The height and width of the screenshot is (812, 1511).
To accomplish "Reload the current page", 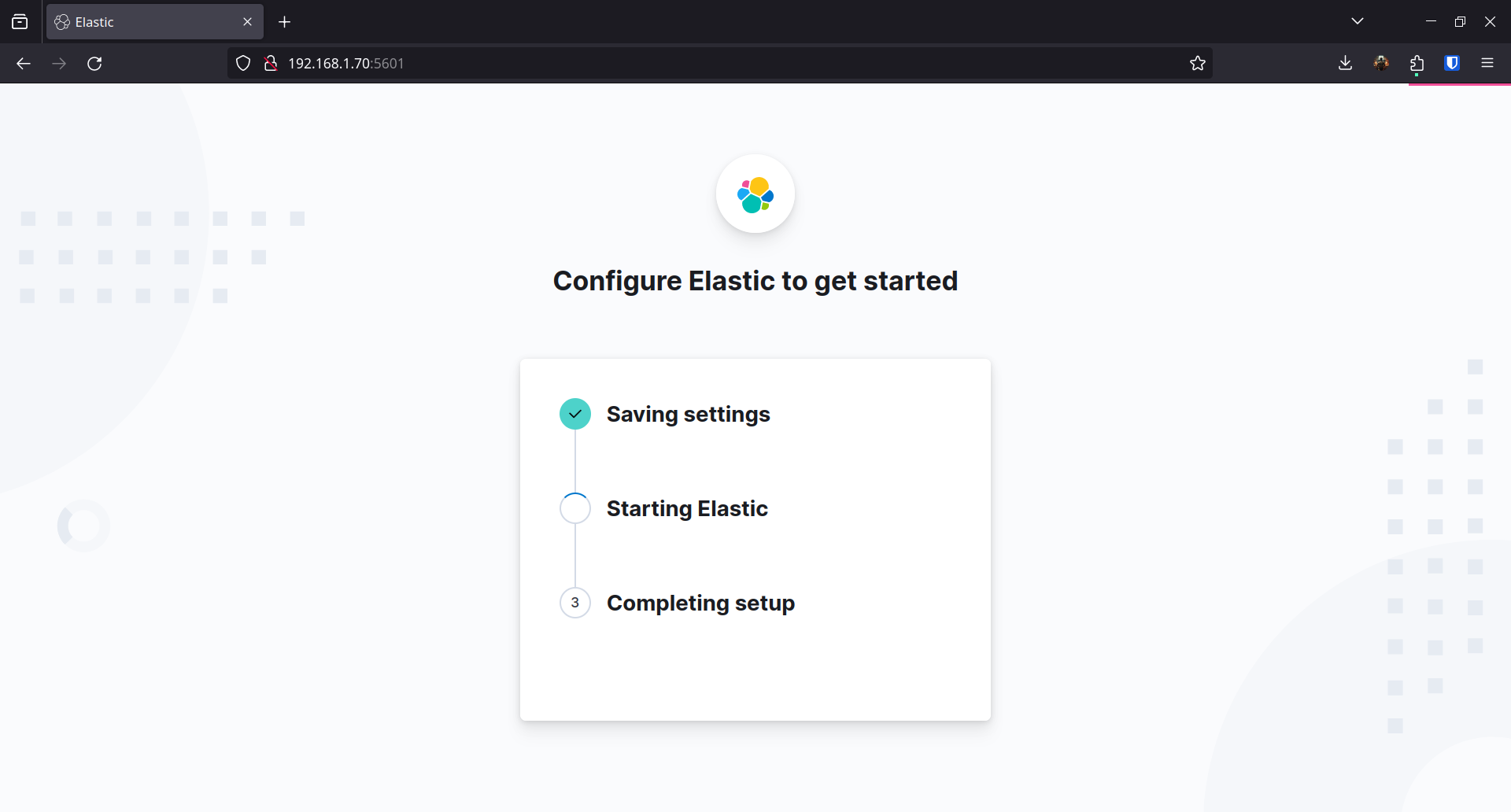I will pos(94,64).
